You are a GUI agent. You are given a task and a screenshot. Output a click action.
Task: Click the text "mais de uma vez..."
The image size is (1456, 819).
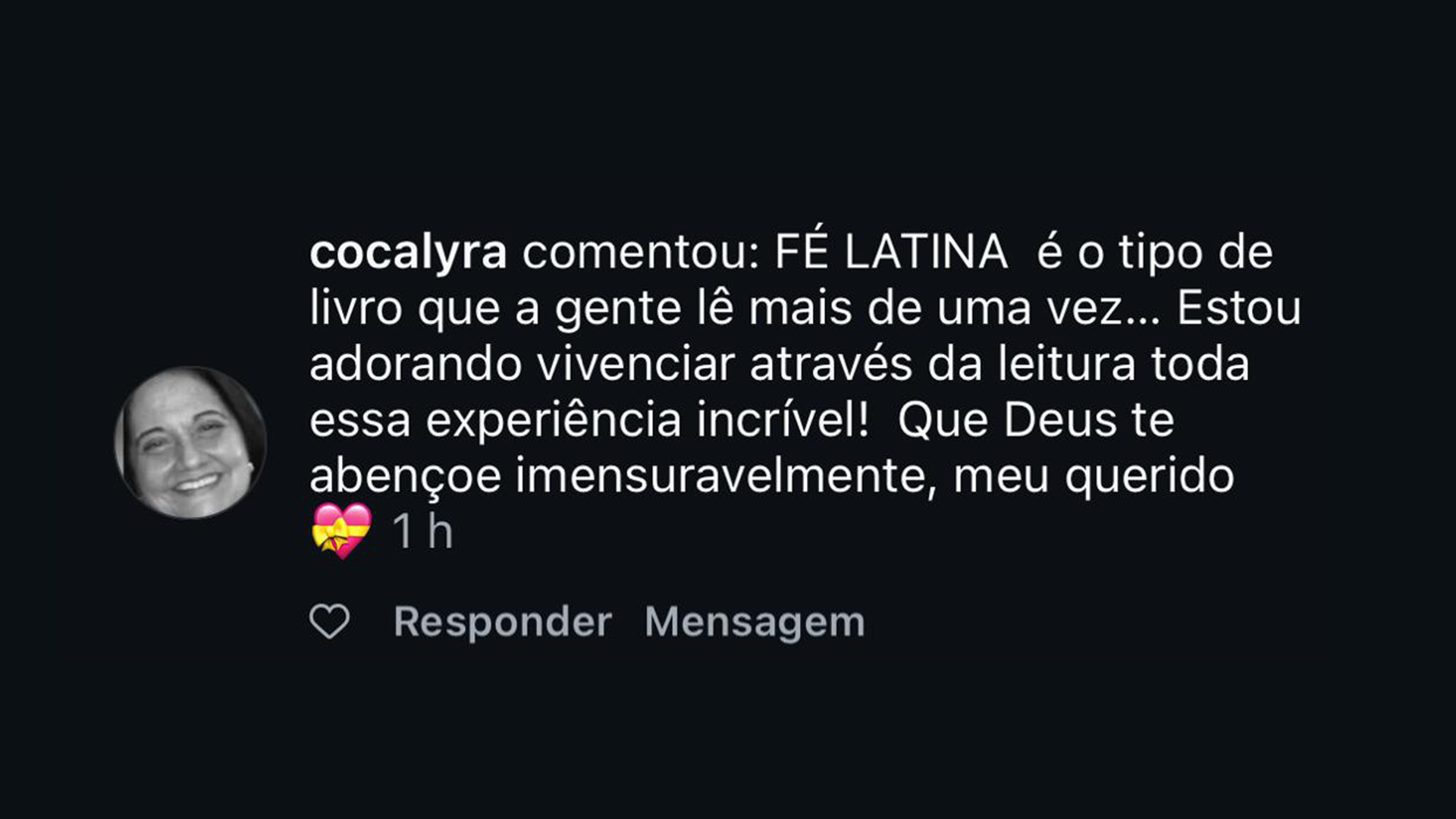tap(954, 309)
